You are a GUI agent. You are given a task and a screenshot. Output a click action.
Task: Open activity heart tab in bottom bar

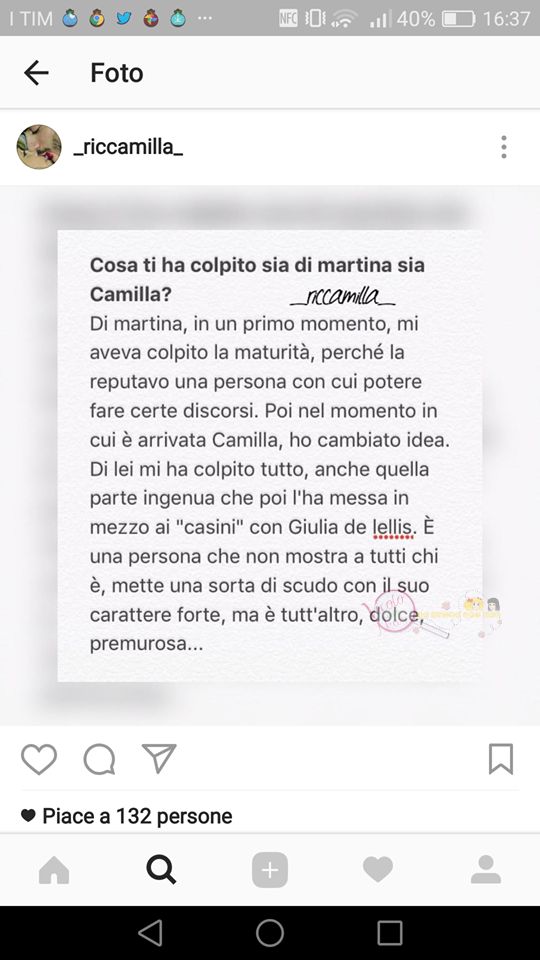(x=378, y=869)
